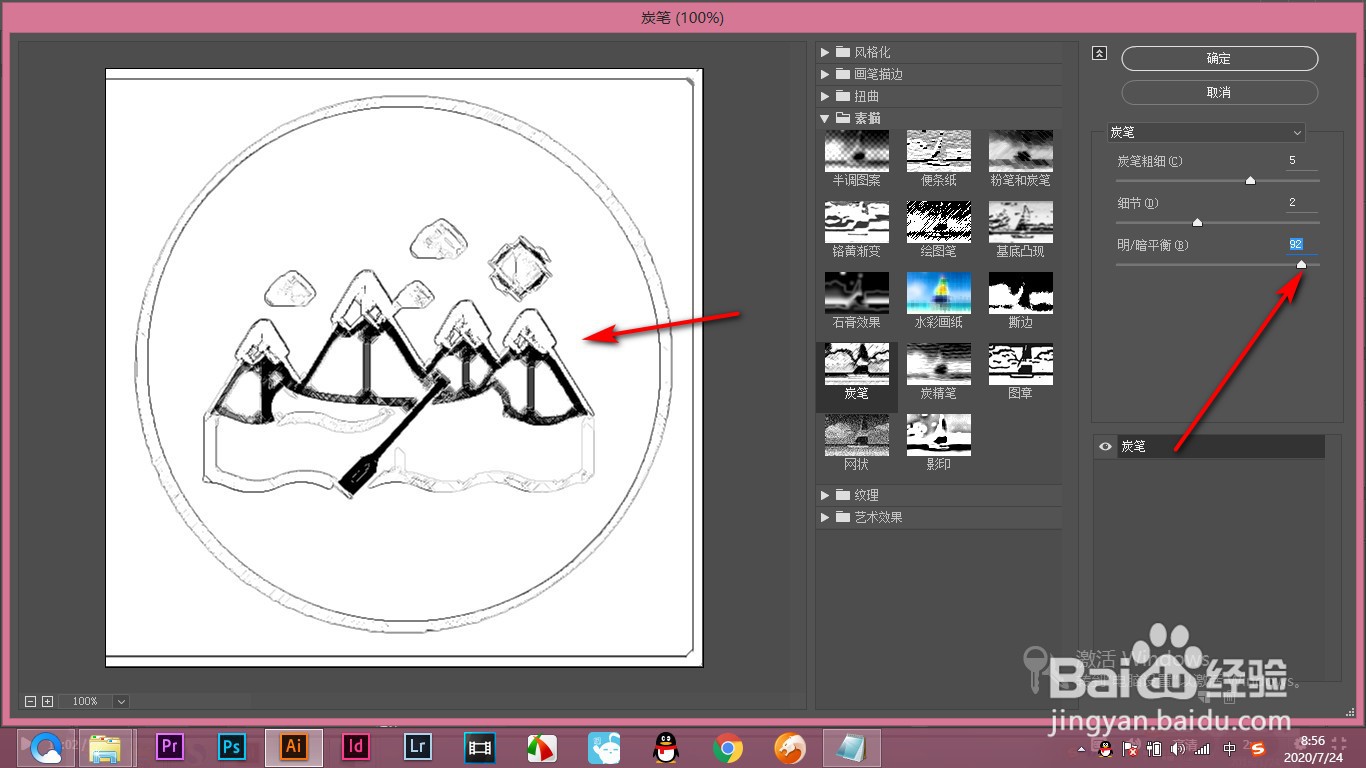Open Premiere Pro from the taskbar
This screenshot has width=1366, height=768.
point(170,746)
